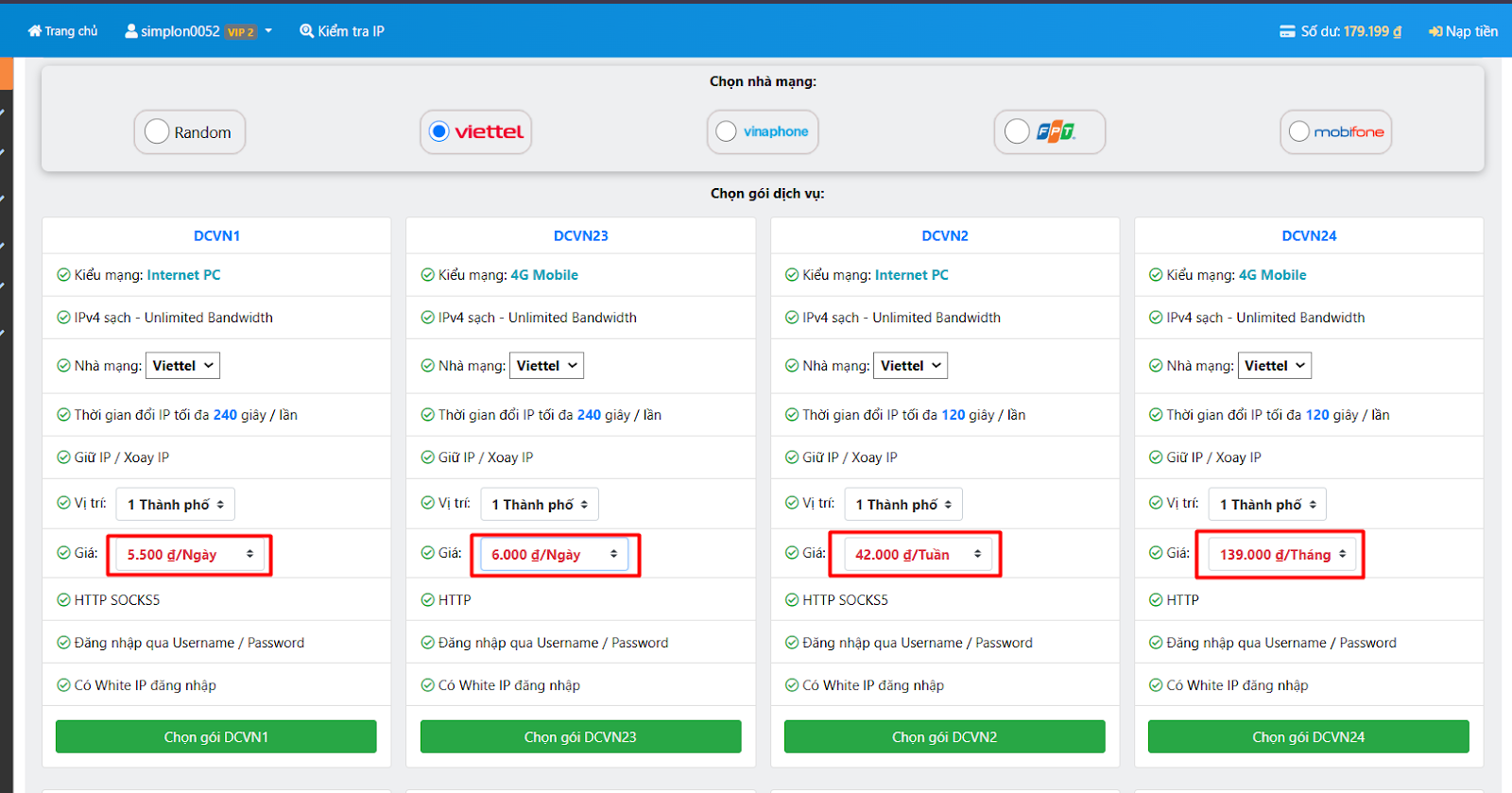Go to Trang chủ home link
The height and width of the screenshot is (793, 1512).
(62, 31)
